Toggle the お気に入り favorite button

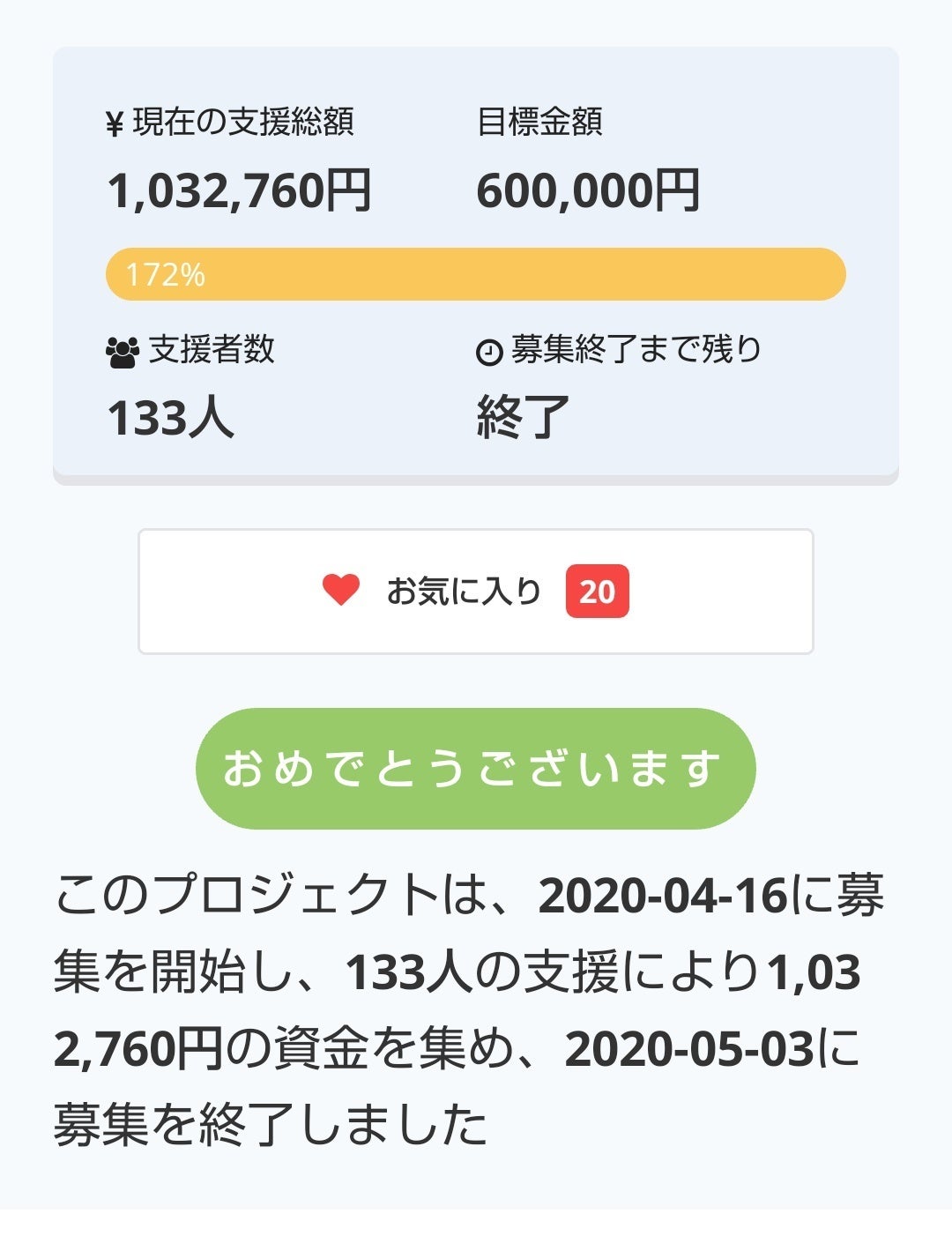click(x=475, y=592)
